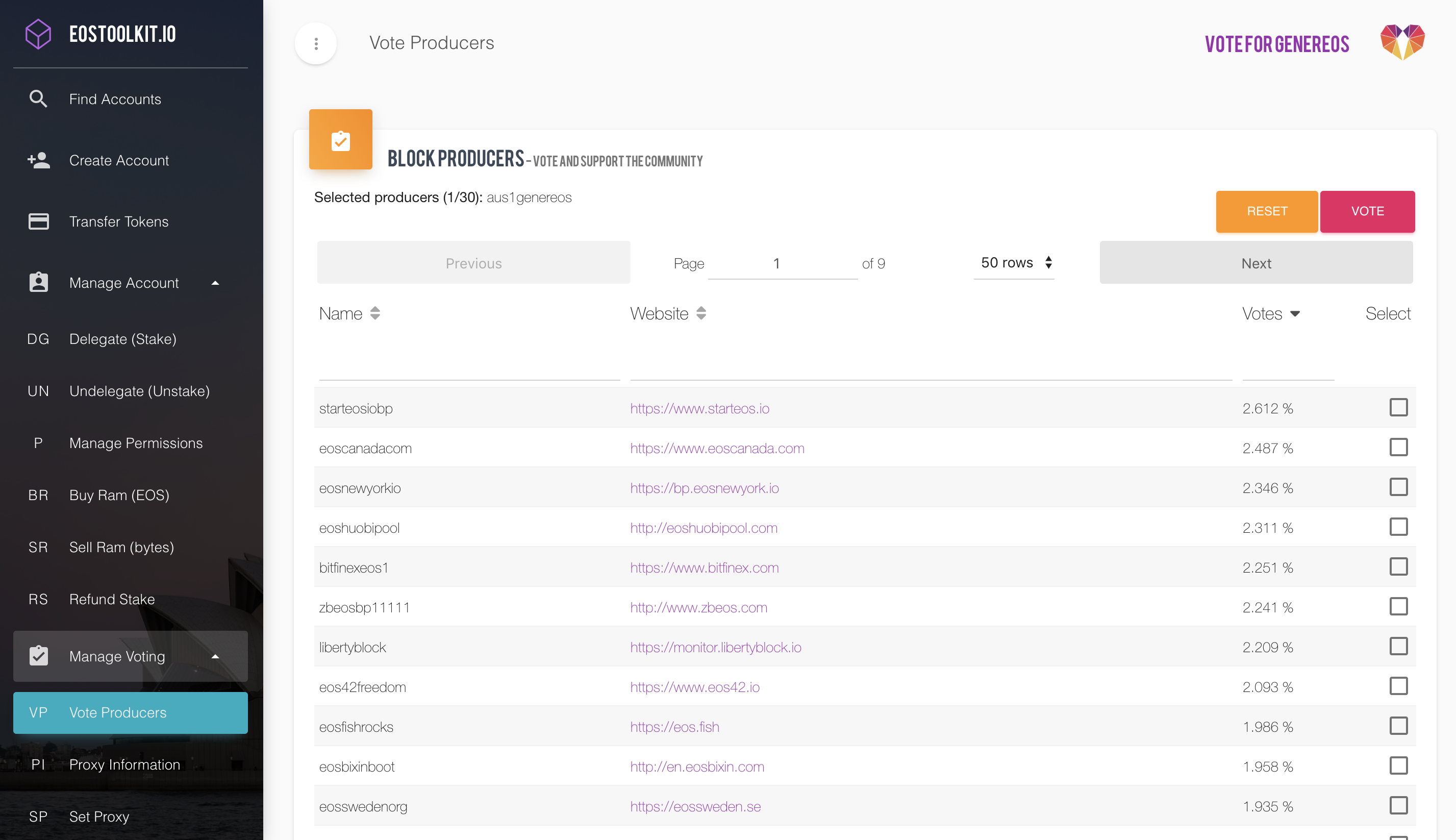Viewport: 1456px width, 840px height.
Task: Click the PI Proxy Information abbreviation icon
Action: click(38, 764)
